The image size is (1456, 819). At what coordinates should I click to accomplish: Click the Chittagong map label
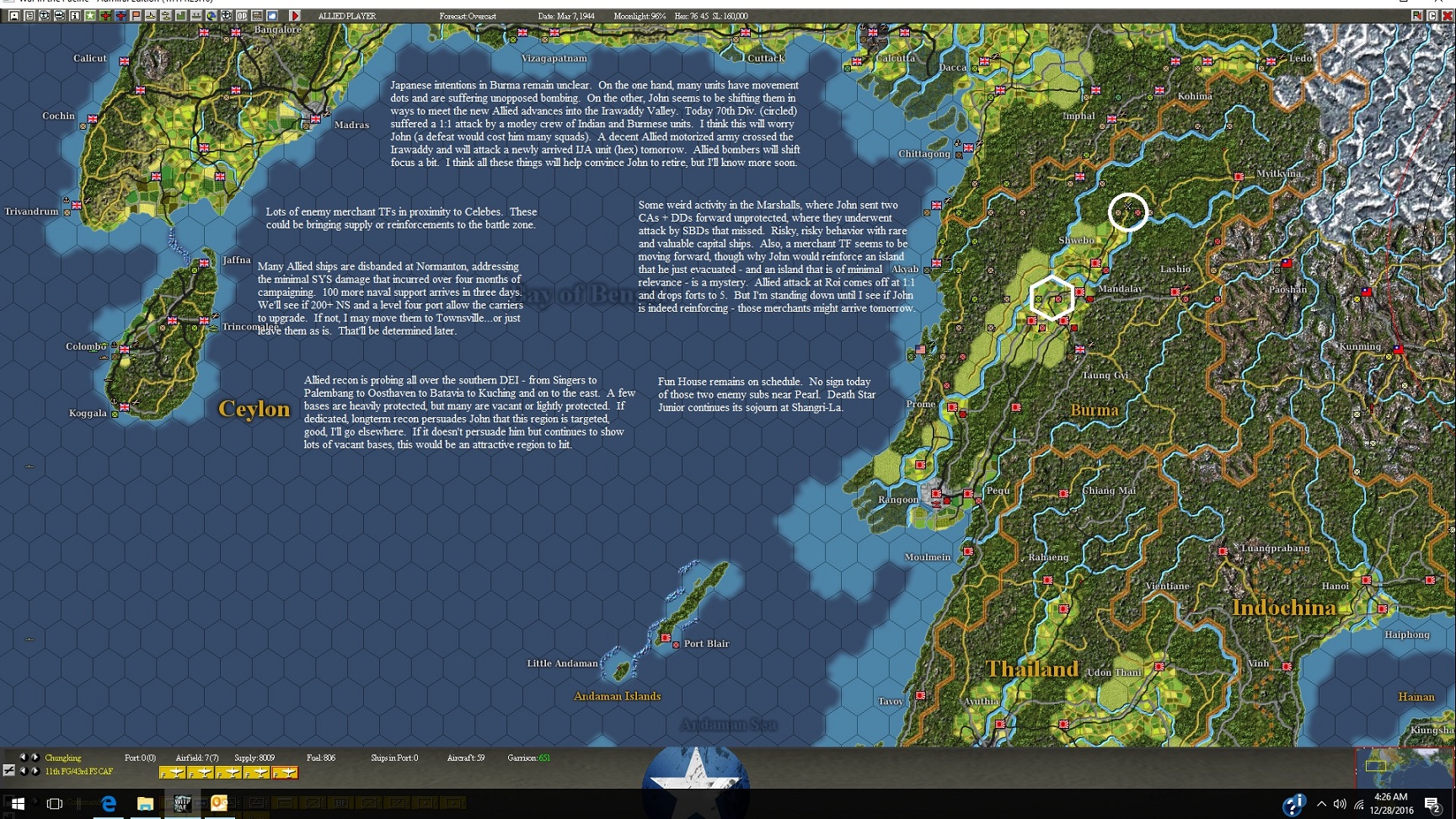[x=924, y=154]
